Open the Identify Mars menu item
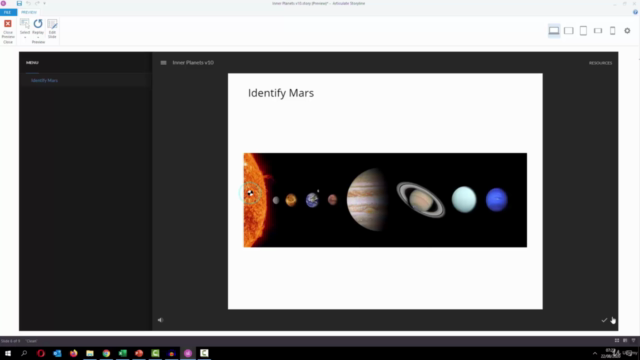Image resolution: width=640 pixels, height=360 pixels. [44, 80]
